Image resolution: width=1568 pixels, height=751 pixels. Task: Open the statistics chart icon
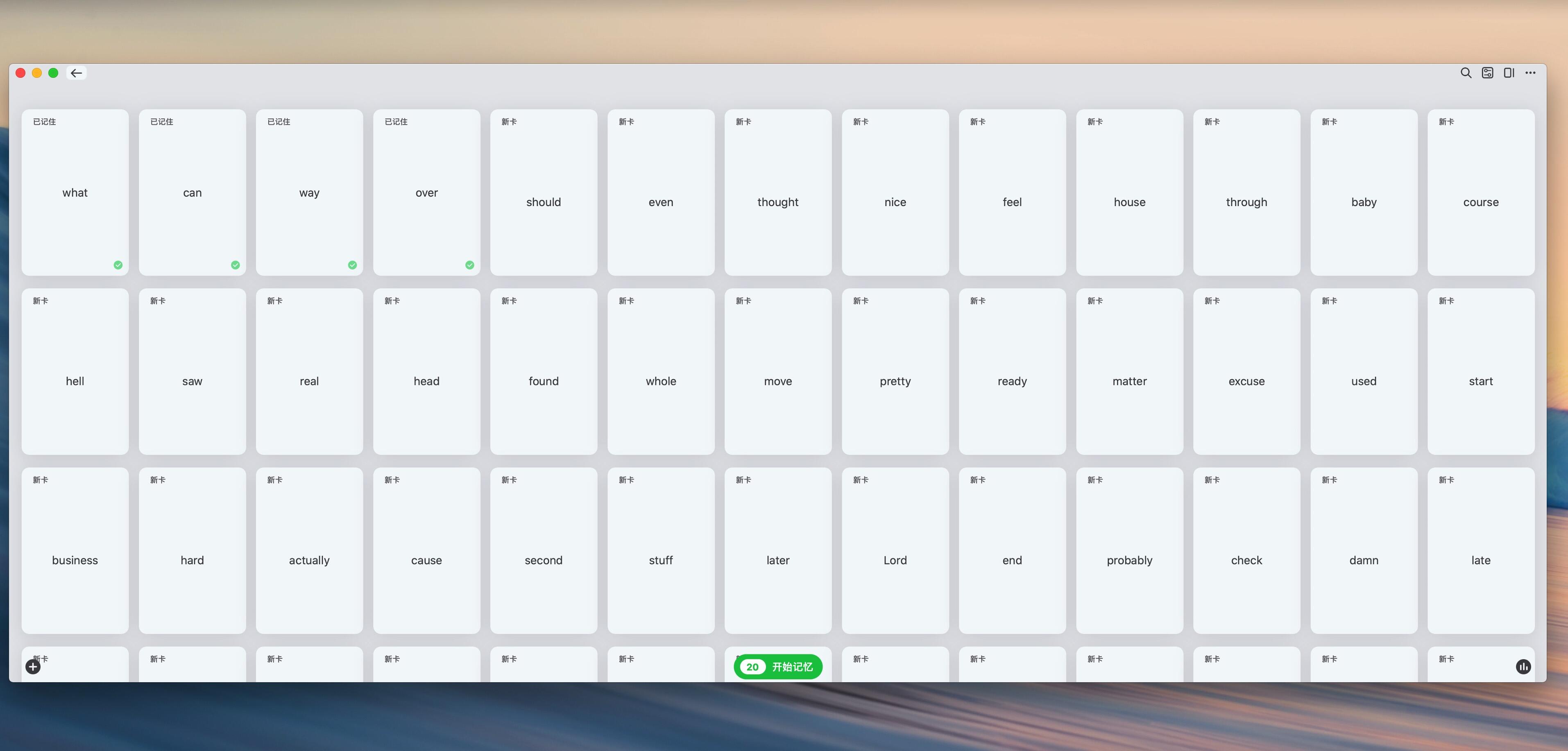click(x=1523, y=667)
